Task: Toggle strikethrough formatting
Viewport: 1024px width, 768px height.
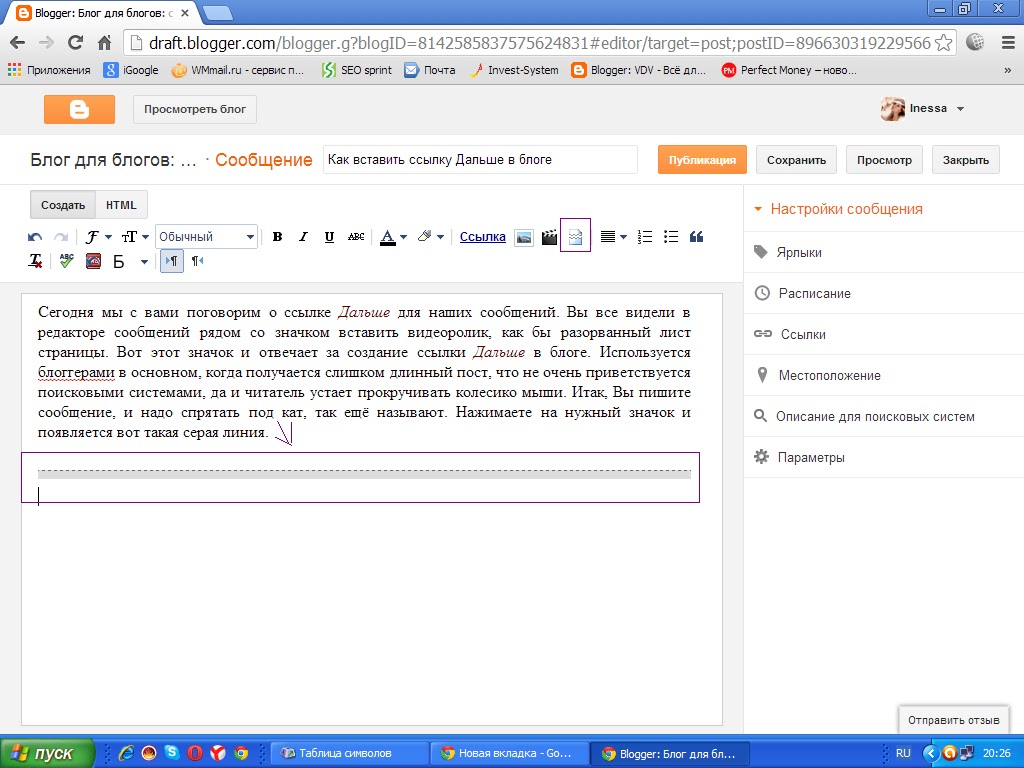Action: pos(356,236)
